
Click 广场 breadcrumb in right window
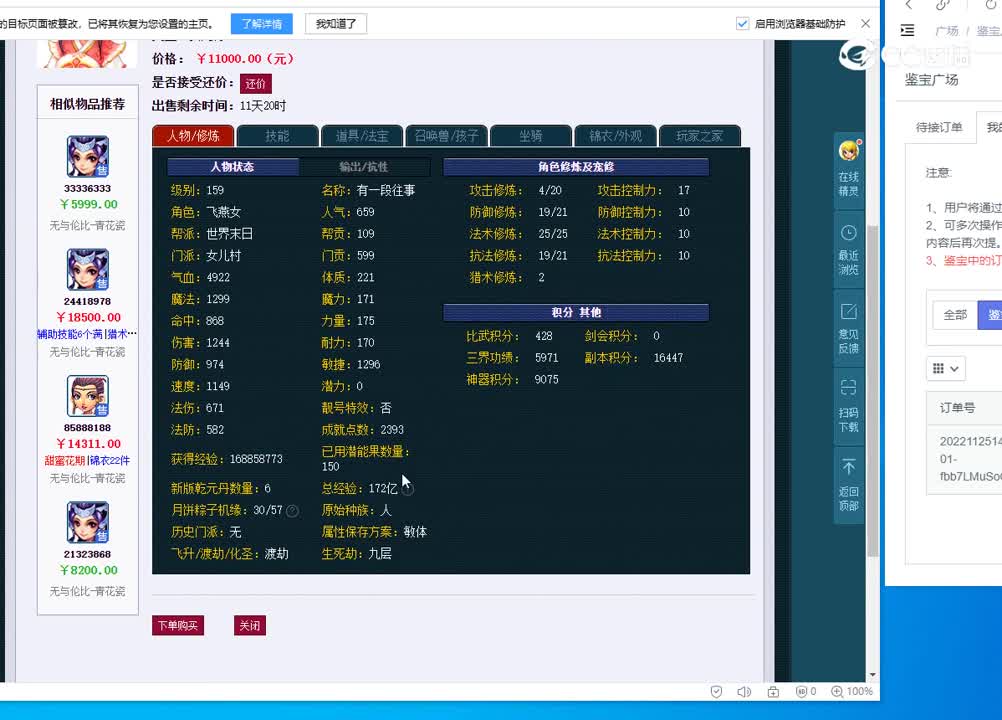pyautogui.click(x=946, y=31)
